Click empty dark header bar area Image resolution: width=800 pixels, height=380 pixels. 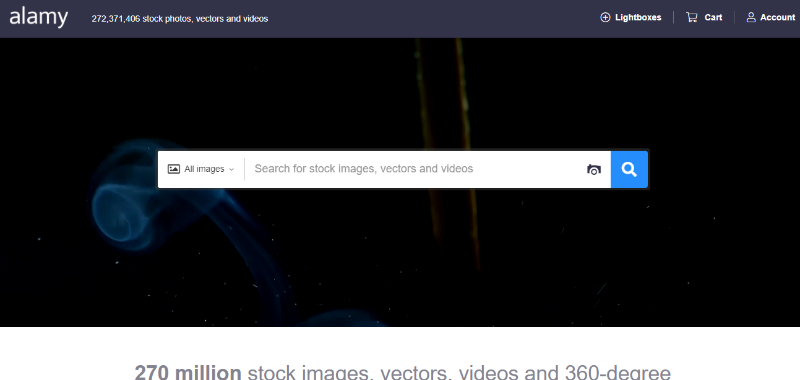(x=434, y=18)
